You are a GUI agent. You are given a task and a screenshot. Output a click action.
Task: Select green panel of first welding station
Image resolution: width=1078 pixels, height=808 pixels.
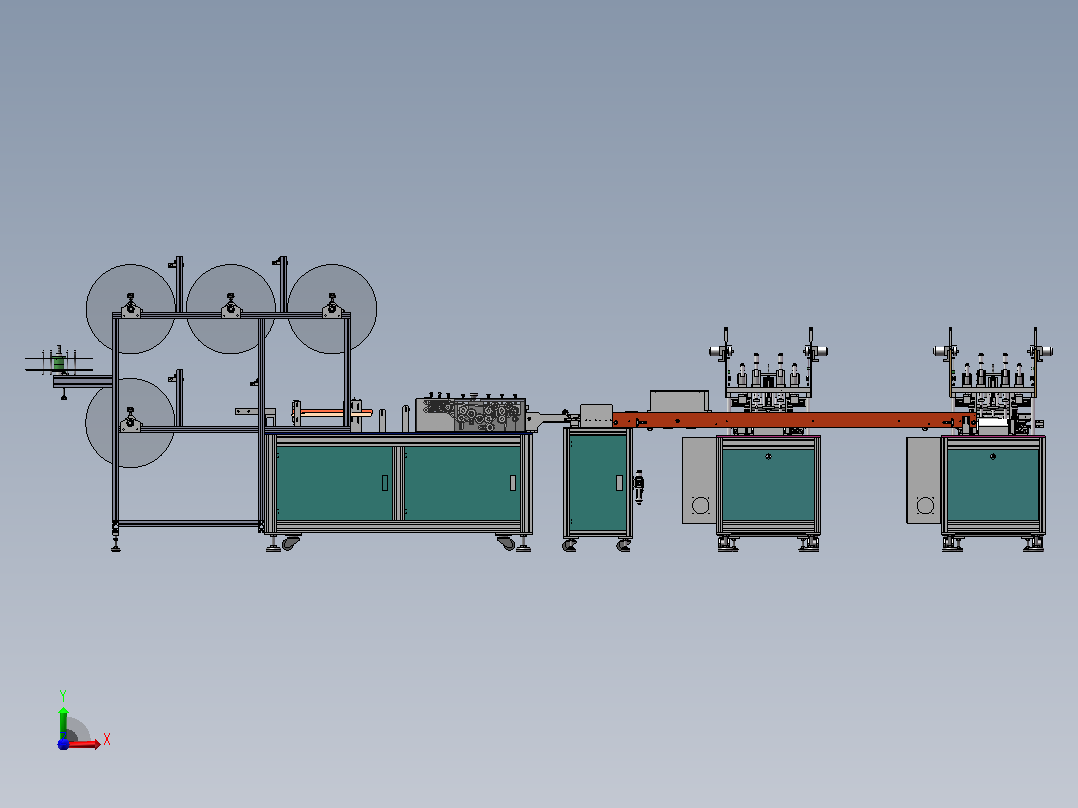768,485
